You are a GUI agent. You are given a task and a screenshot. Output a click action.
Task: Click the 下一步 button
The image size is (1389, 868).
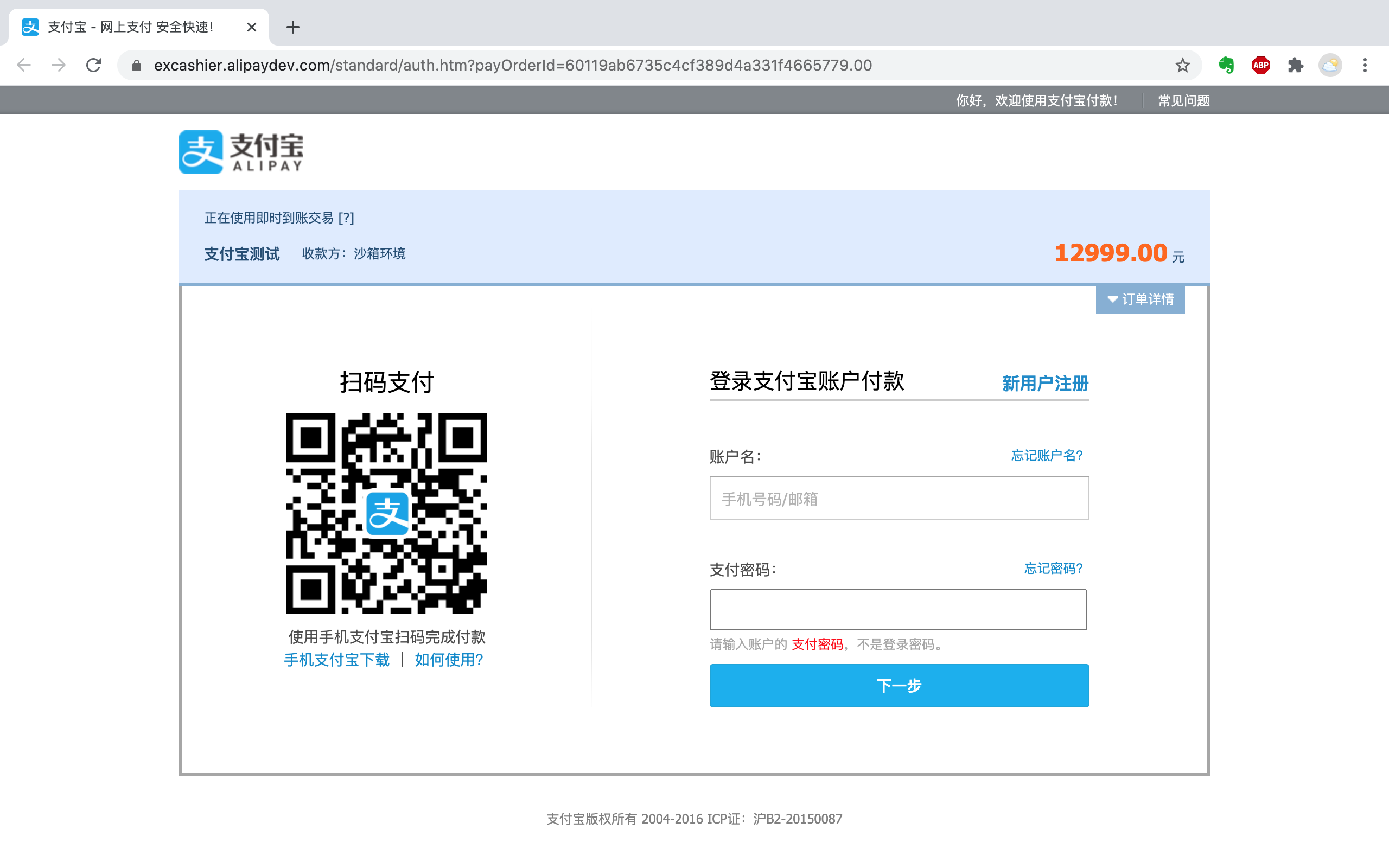click(899, 685)
